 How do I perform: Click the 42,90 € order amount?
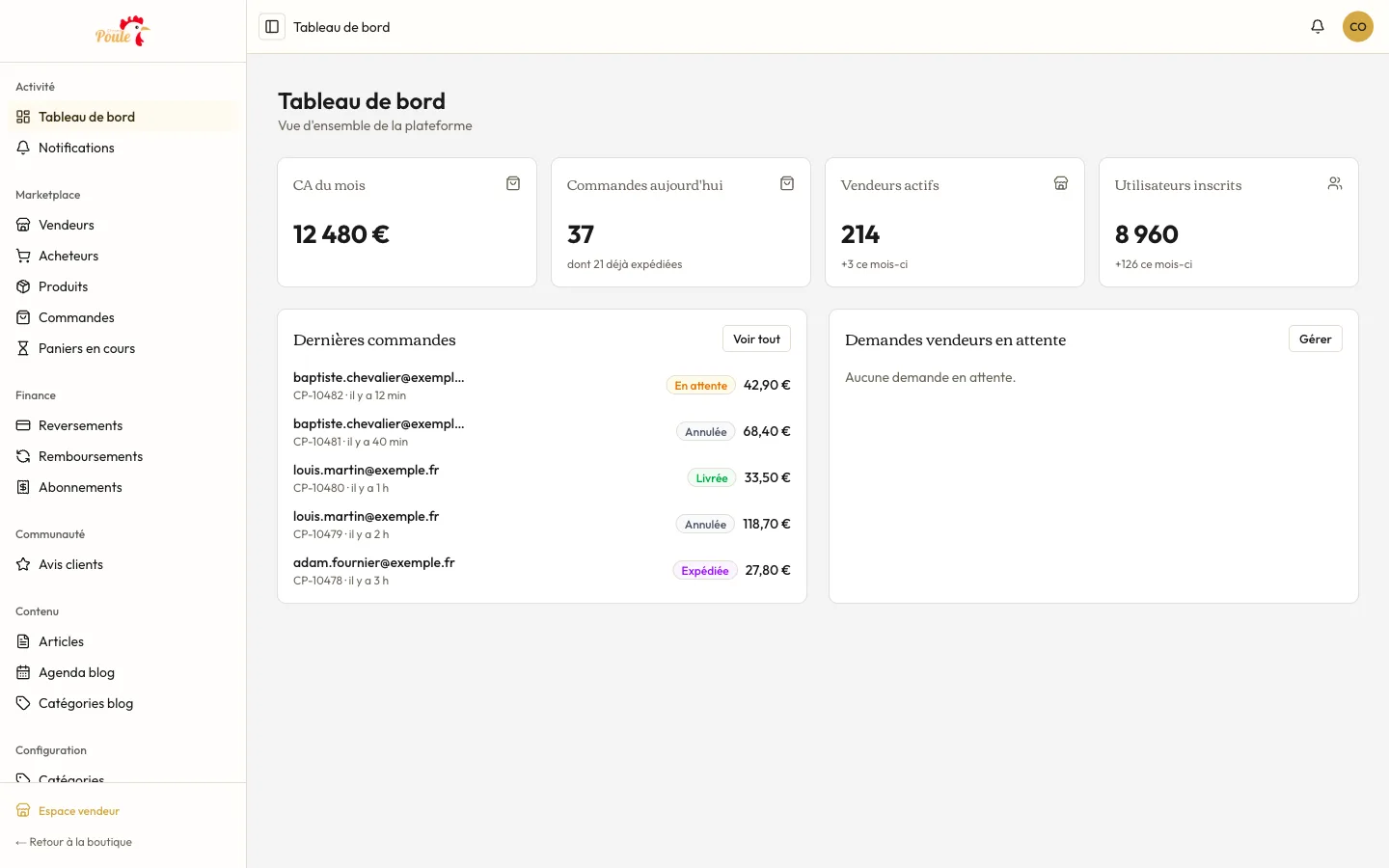pyautogui.click(x=767, y=385)
